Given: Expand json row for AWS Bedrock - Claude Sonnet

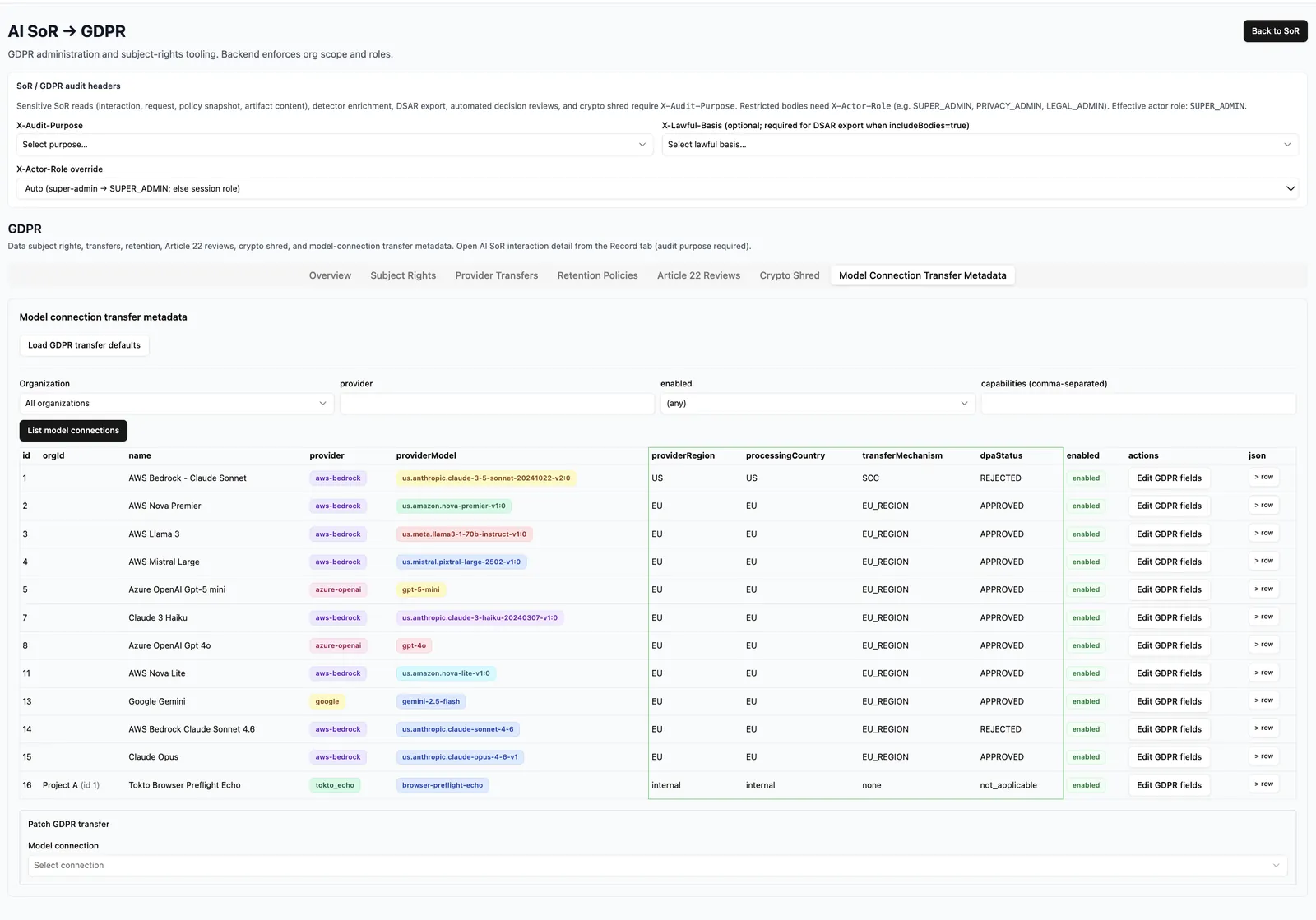Looking at the screenshot, I should coord(1263,478).
